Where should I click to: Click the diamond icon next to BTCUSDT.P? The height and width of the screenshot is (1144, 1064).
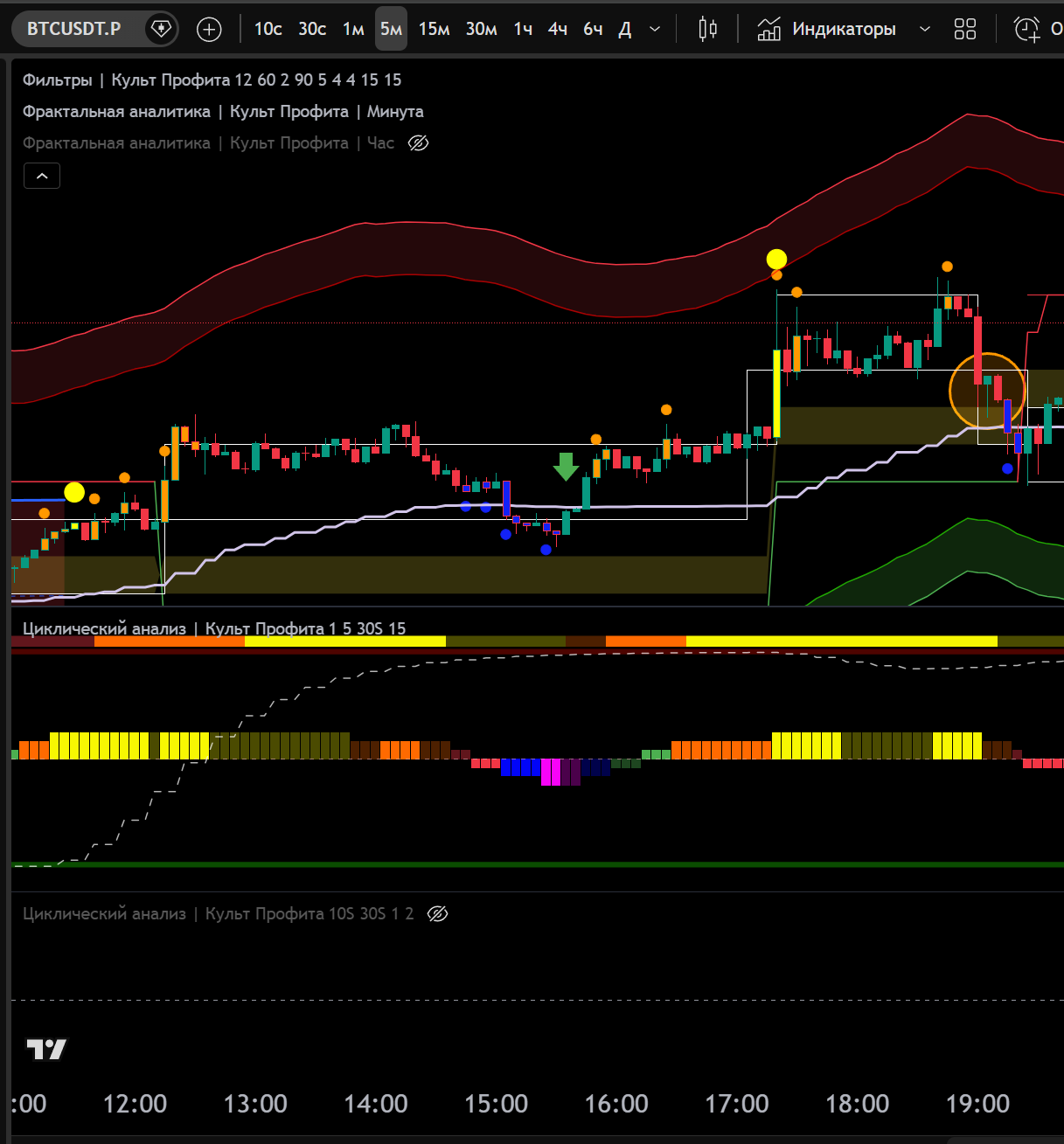[161, 29]
